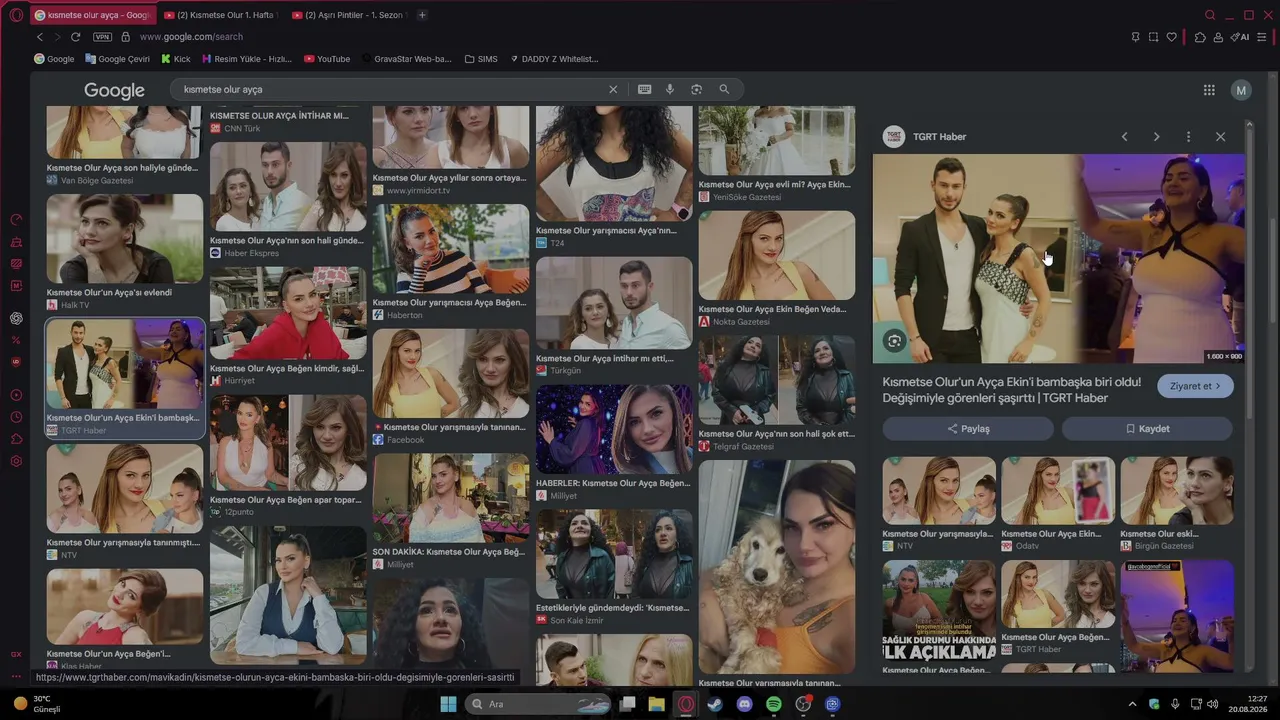Select the kısmetse olur ayça Google tab
This screenshot has width=1280, height=720.
pyautogui.click(x=94, y=15)
